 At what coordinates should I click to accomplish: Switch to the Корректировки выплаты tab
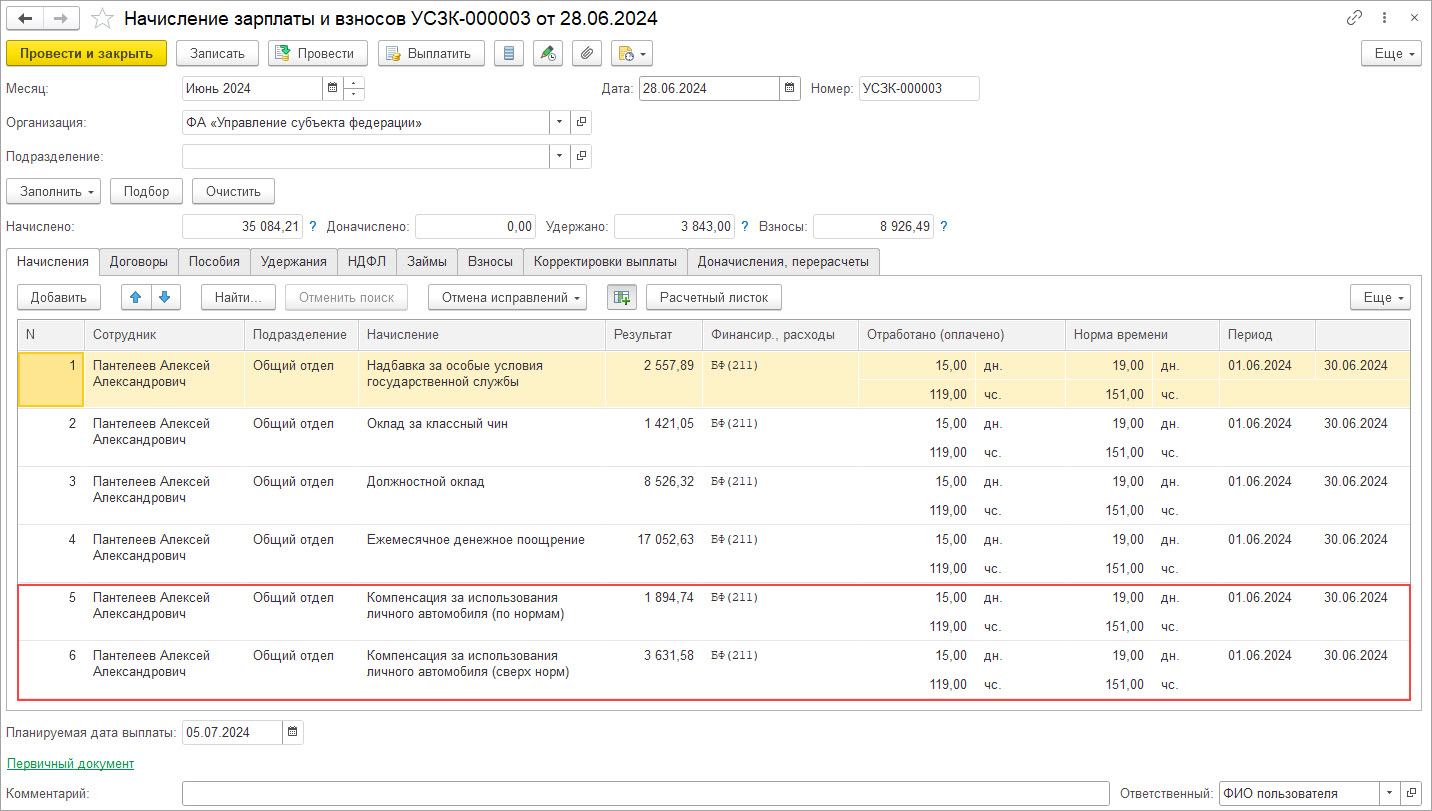(605, 262)
